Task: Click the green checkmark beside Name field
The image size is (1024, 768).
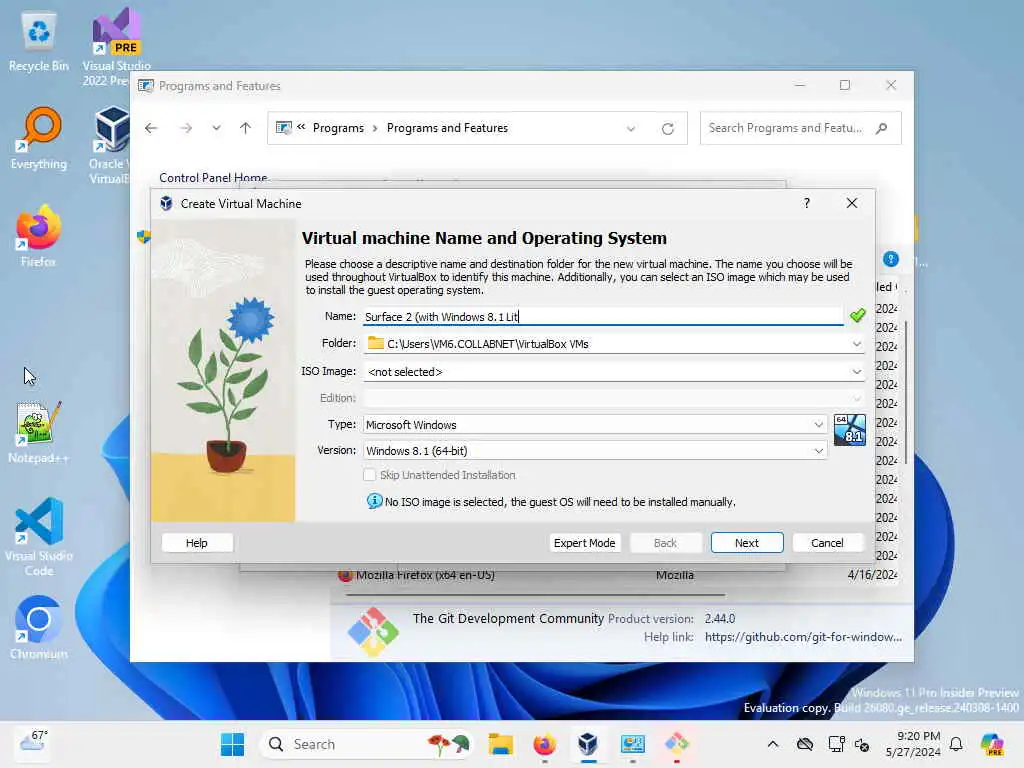Action: pyautogui.click(x=857, y=315)
